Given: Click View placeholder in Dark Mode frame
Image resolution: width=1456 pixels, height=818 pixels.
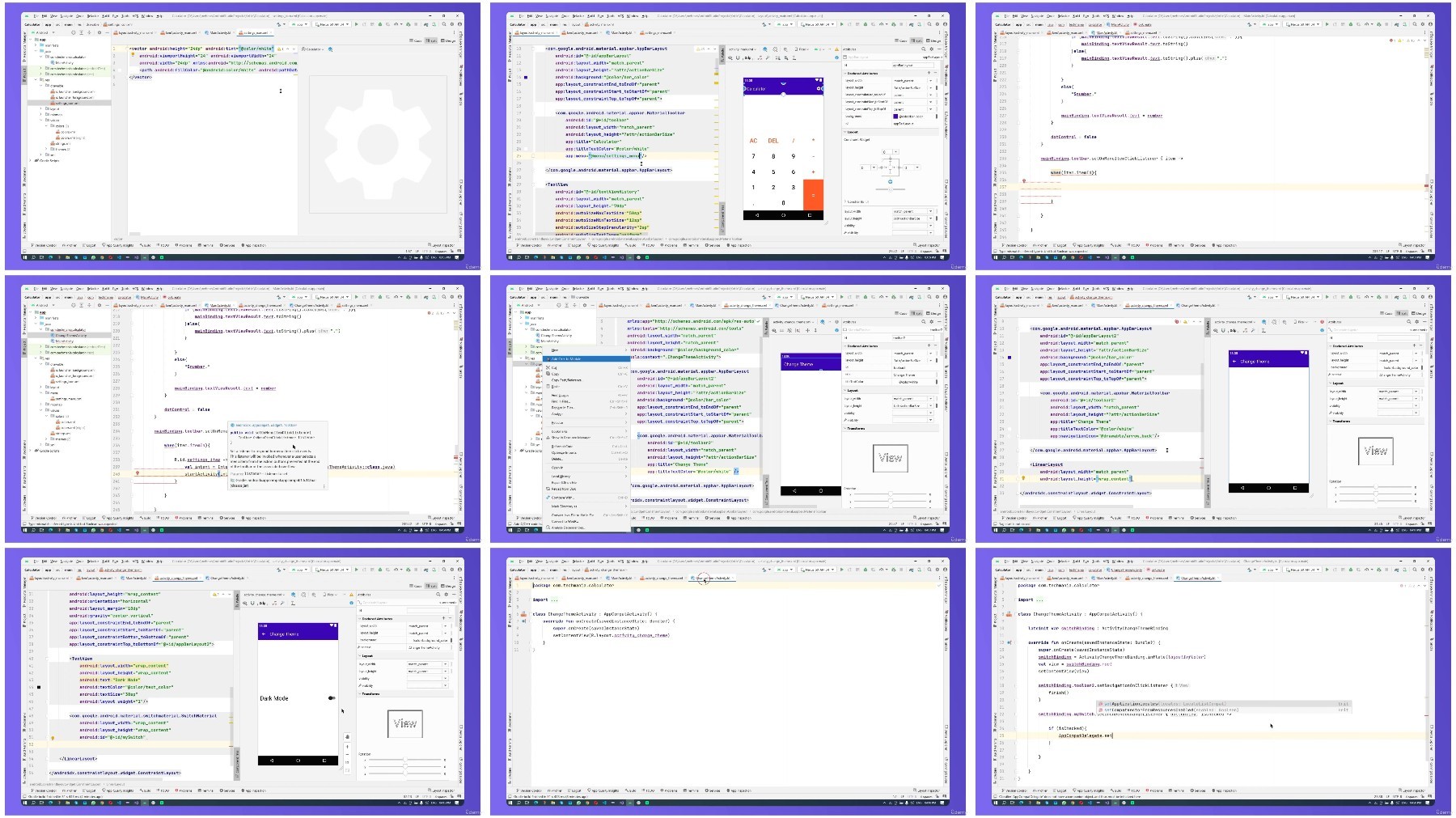Looking at the screenshot, I should tap(405, 723).
